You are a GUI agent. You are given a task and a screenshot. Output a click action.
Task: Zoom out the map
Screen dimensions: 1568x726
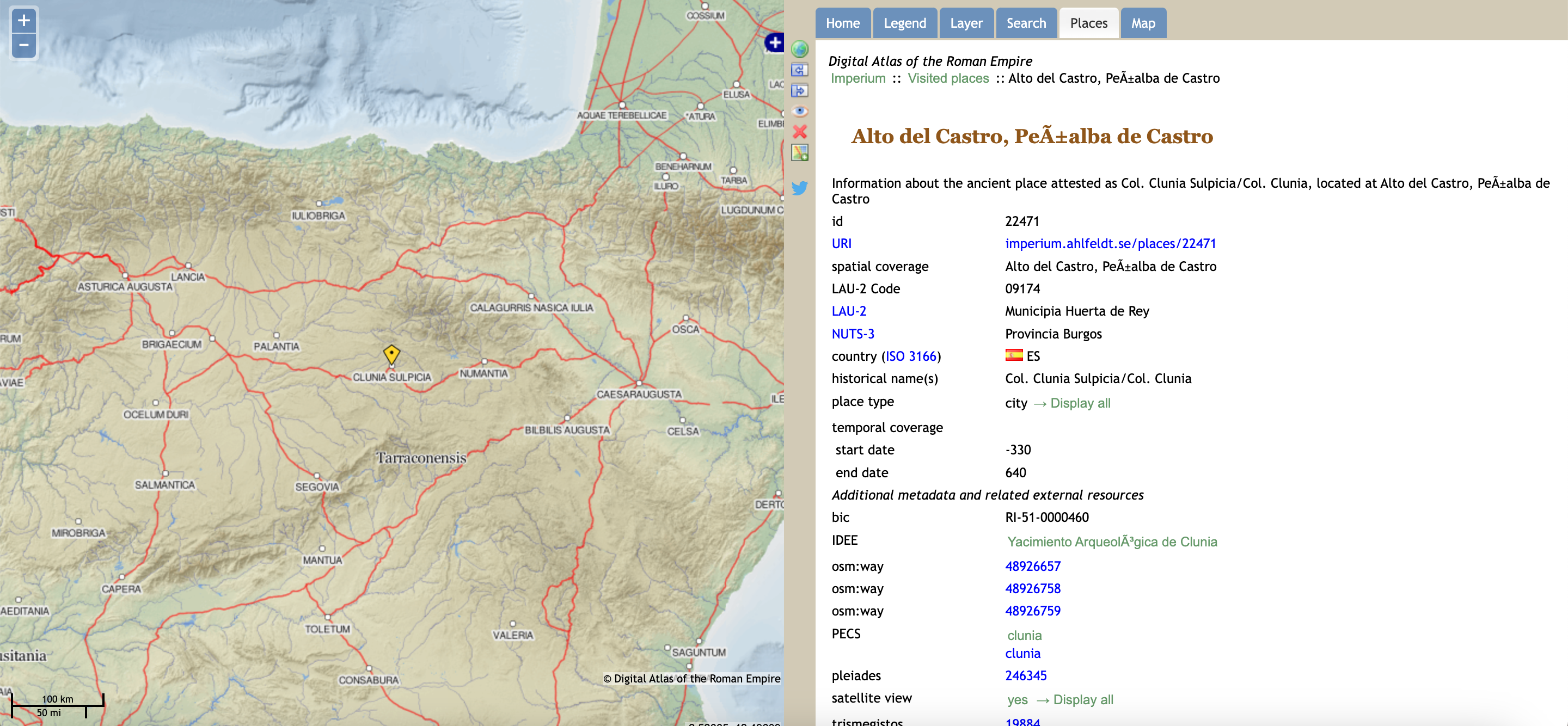tap(24, 45)
